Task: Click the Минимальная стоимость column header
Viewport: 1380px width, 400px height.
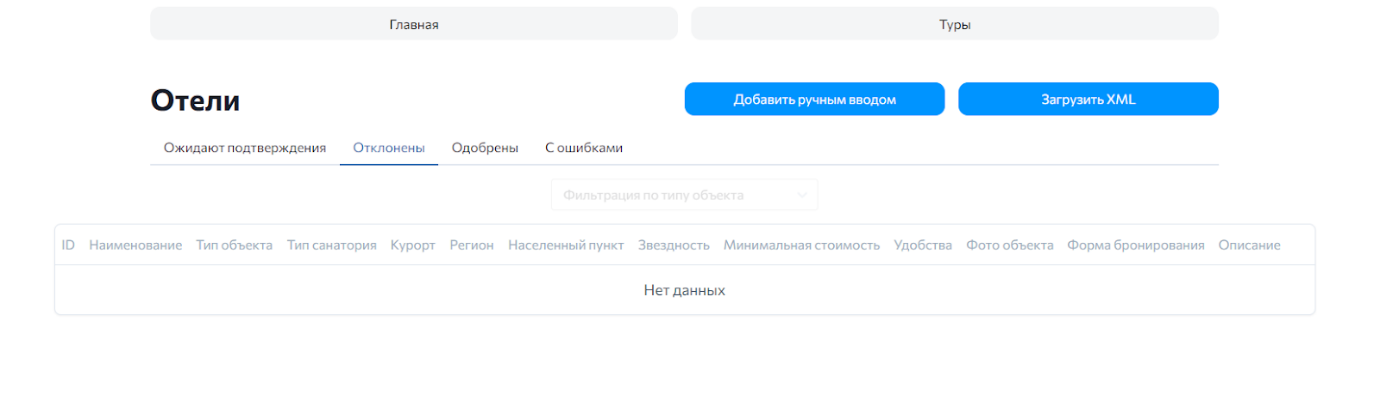Action: pyautogui.click(x=802, y=245)
